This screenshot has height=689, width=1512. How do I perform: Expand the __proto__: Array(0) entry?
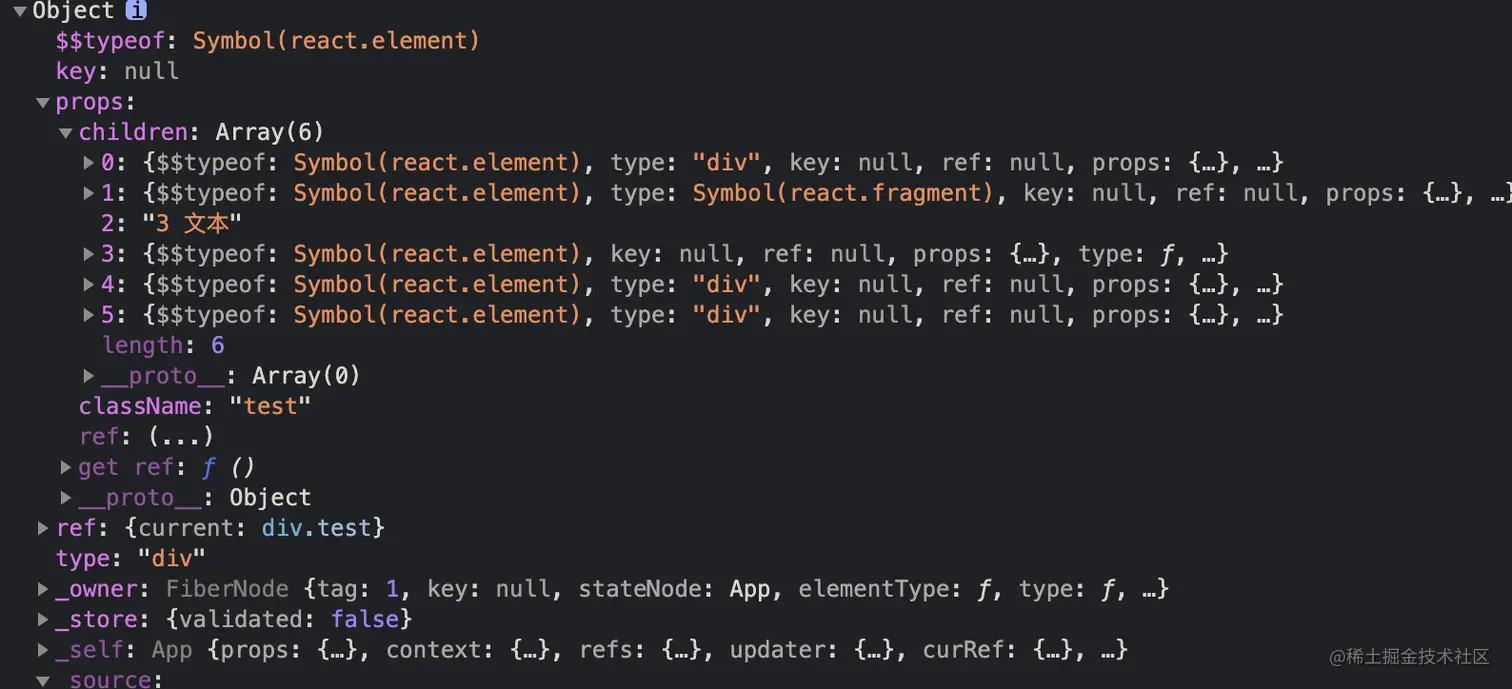pyautogui.click(x=89, y=376)
